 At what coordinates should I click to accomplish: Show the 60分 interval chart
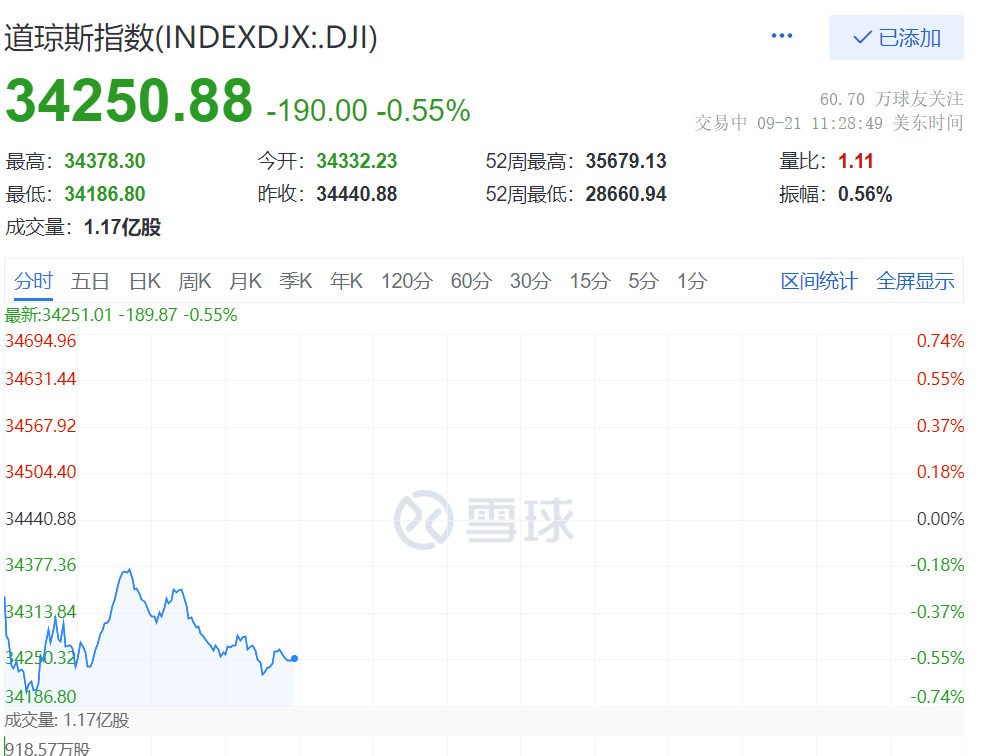pos(471,282)
